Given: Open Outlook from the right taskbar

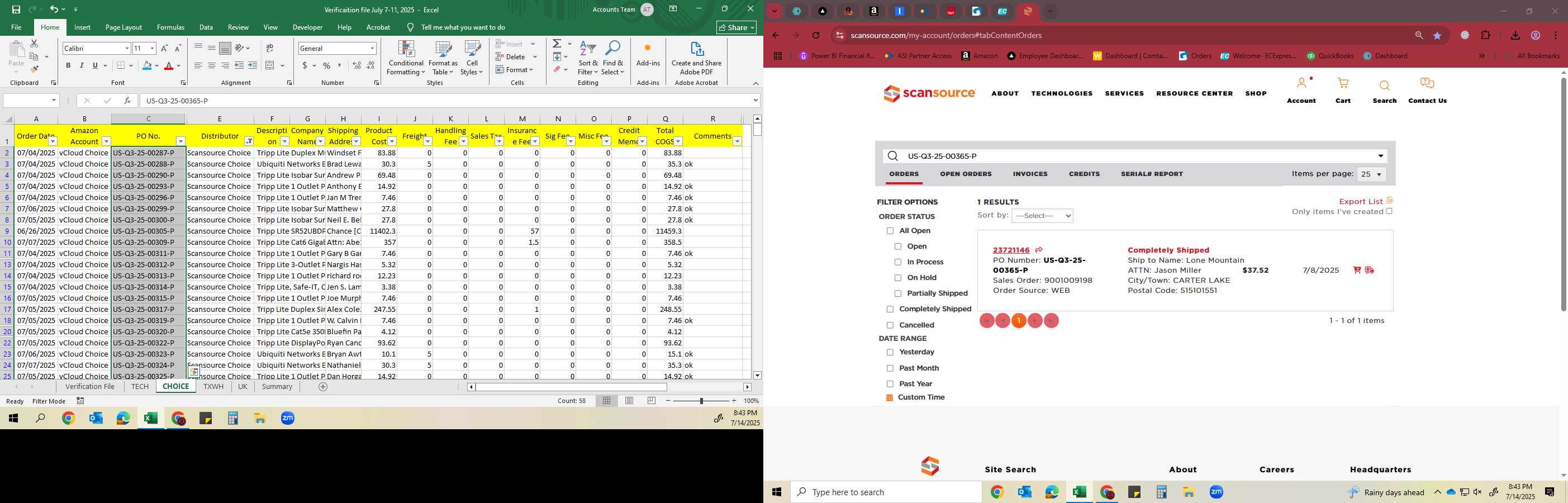Looking at the screenshot, I should [1024, 492].
